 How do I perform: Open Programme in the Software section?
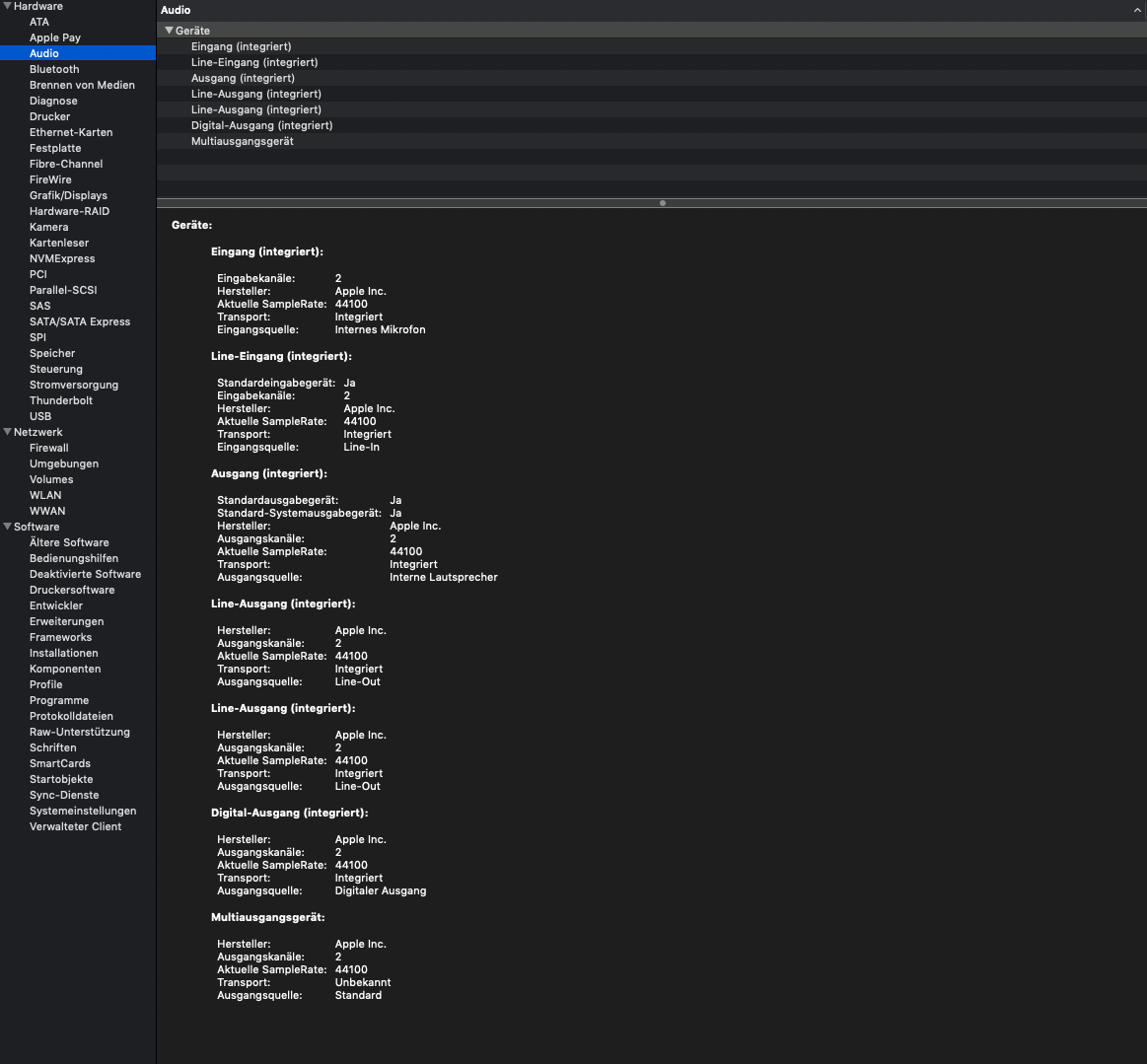pyautogui.click(x=59, y=700)
